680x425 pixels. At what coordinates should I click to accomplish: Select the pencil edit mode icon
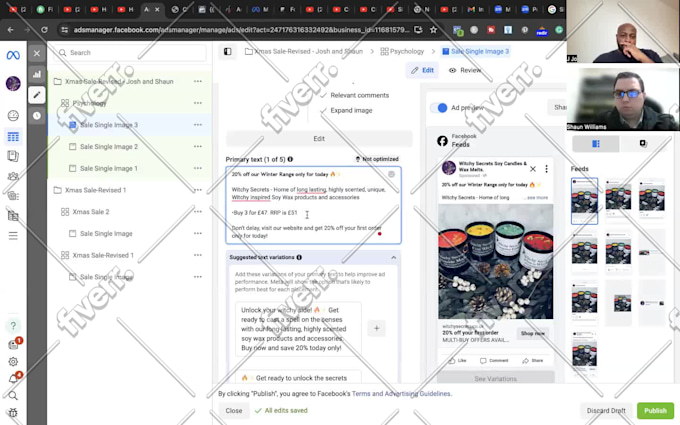pos(37,95)
